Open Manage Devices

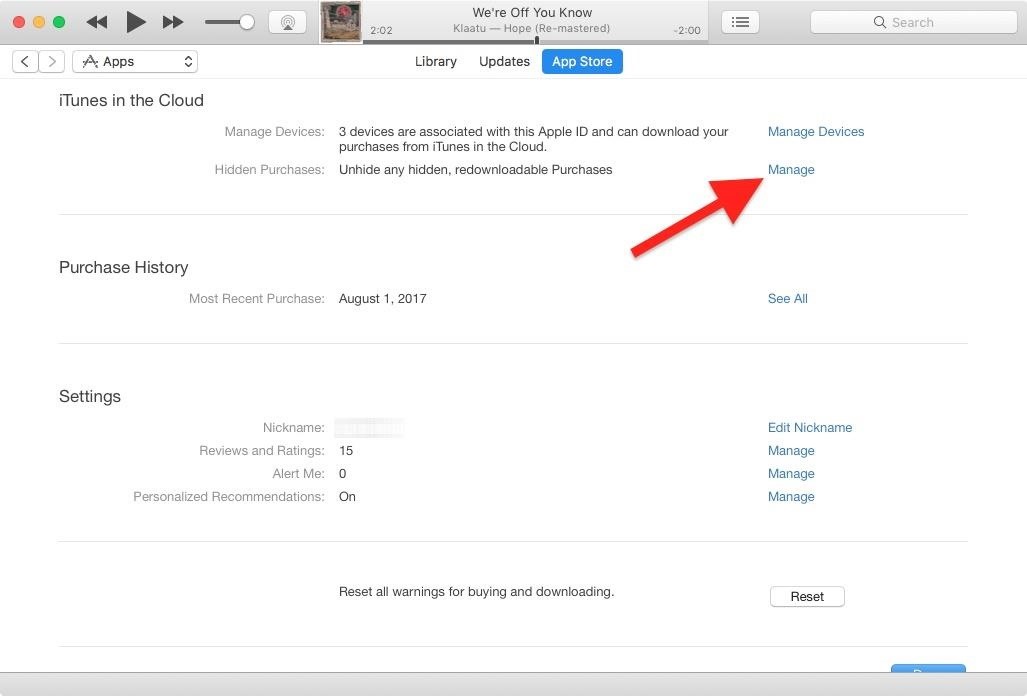tap(815, 131)
